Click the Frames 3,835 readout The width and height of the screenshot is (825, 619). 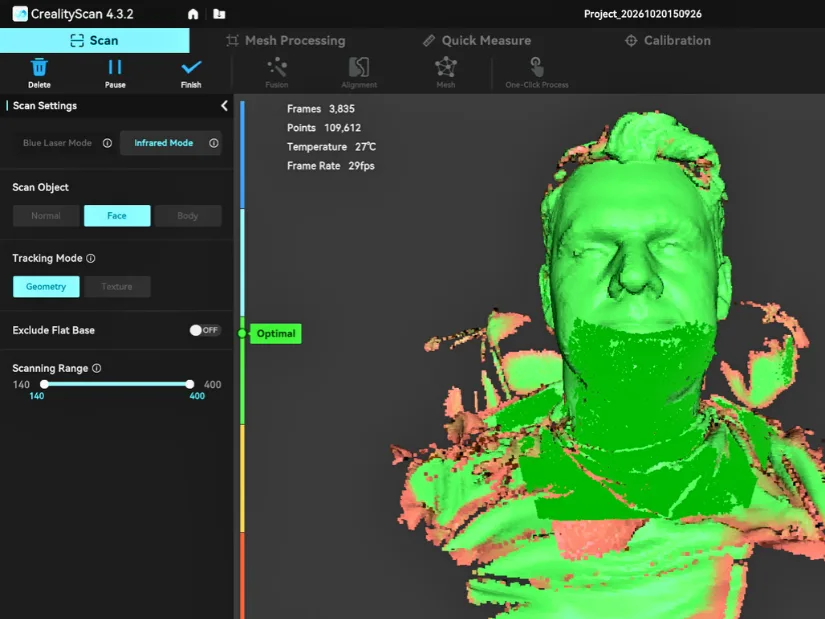321,109
